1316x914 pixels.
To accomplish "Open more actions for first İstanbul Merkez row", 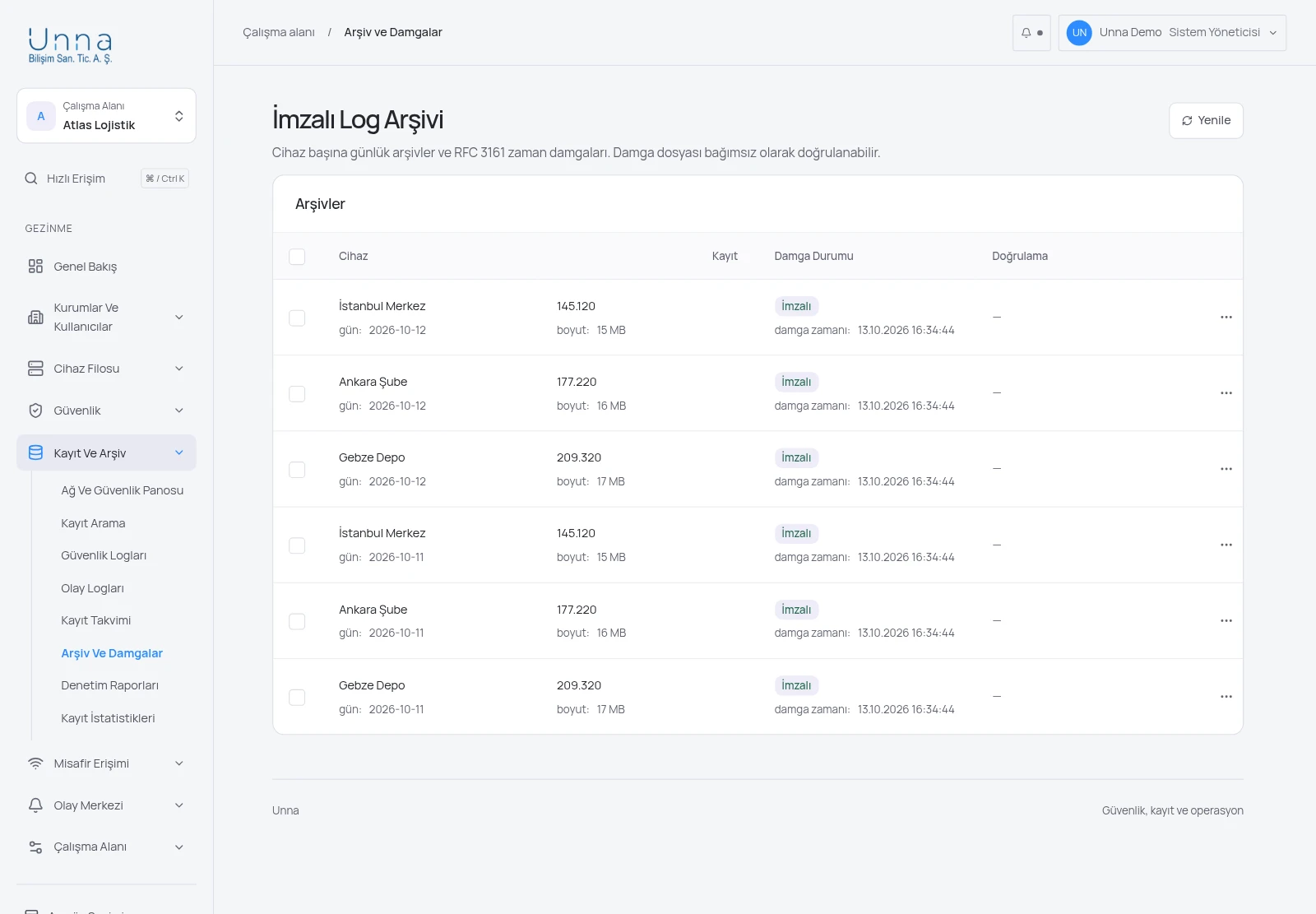I will (1226, 318).
